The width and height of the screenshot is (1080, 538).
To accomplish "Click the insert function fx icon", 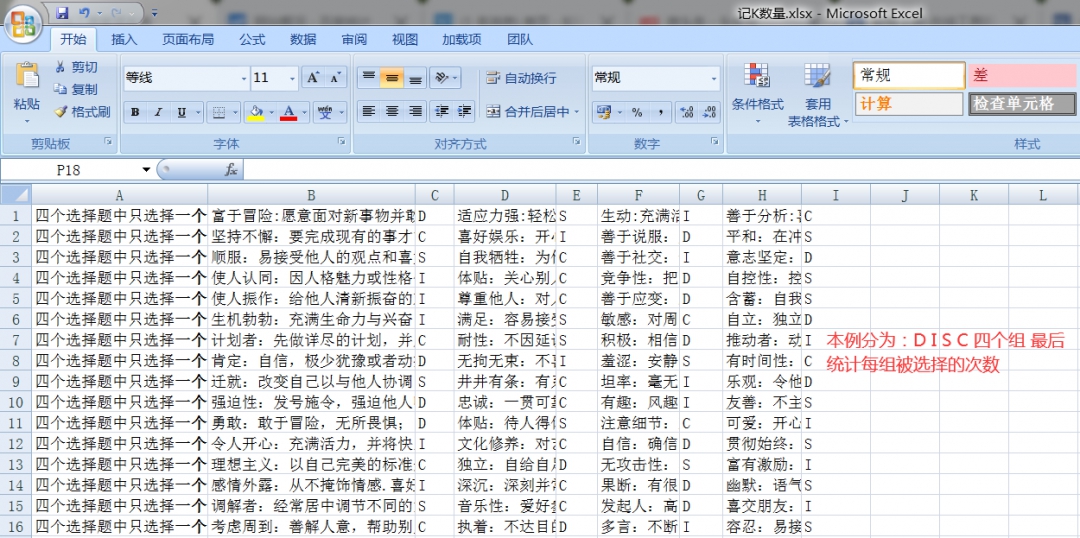I will coord(231,170).
